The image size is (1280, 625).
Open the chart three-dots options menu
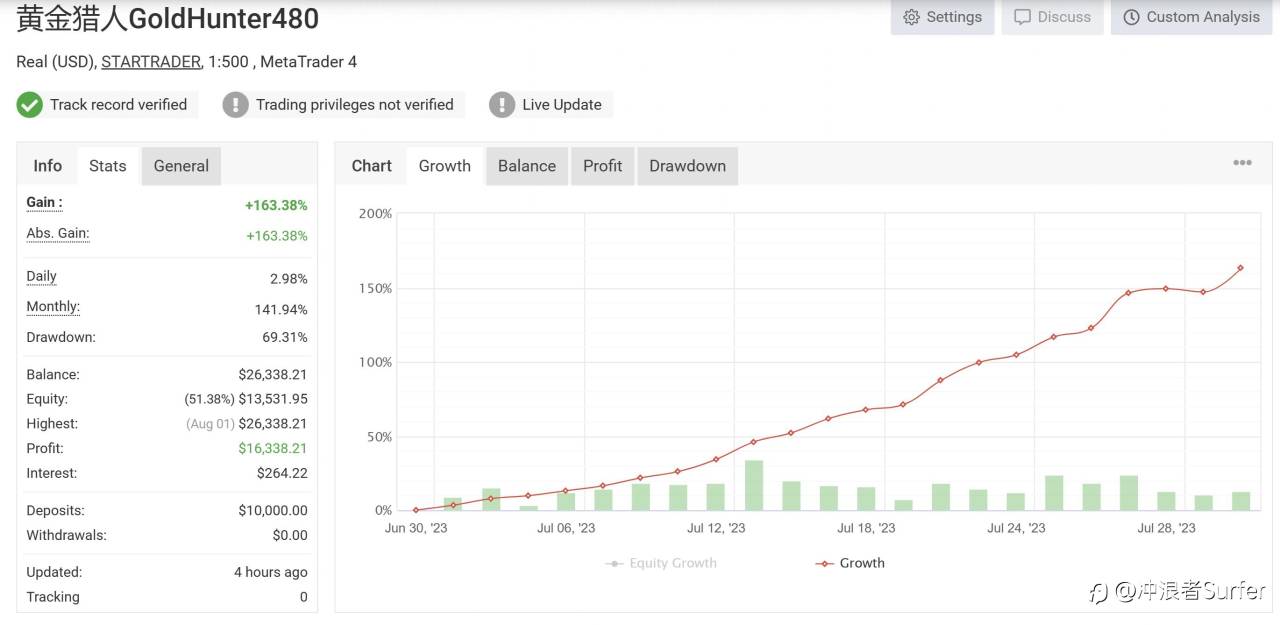1242,163
